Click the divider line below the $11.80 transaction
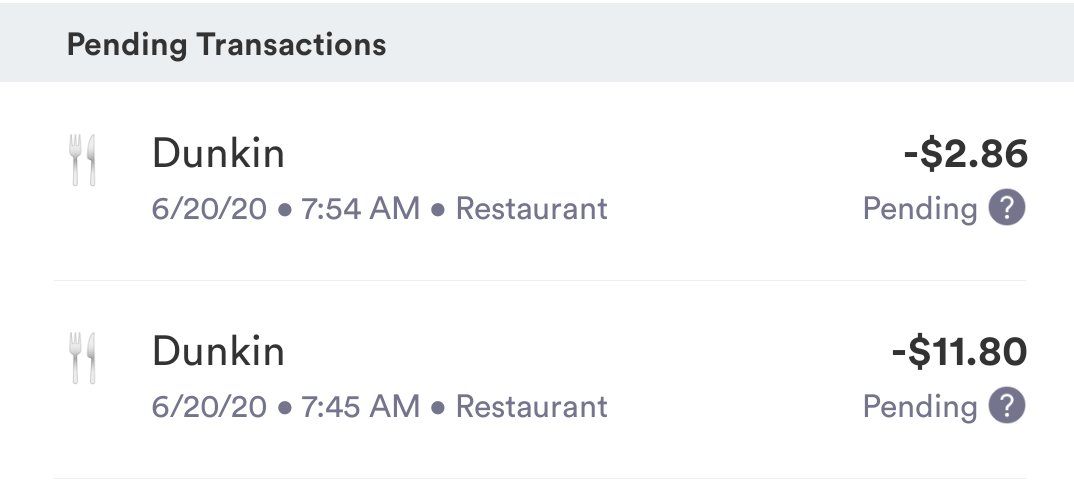Screen dimensions: 1074x482 (540, 478)
